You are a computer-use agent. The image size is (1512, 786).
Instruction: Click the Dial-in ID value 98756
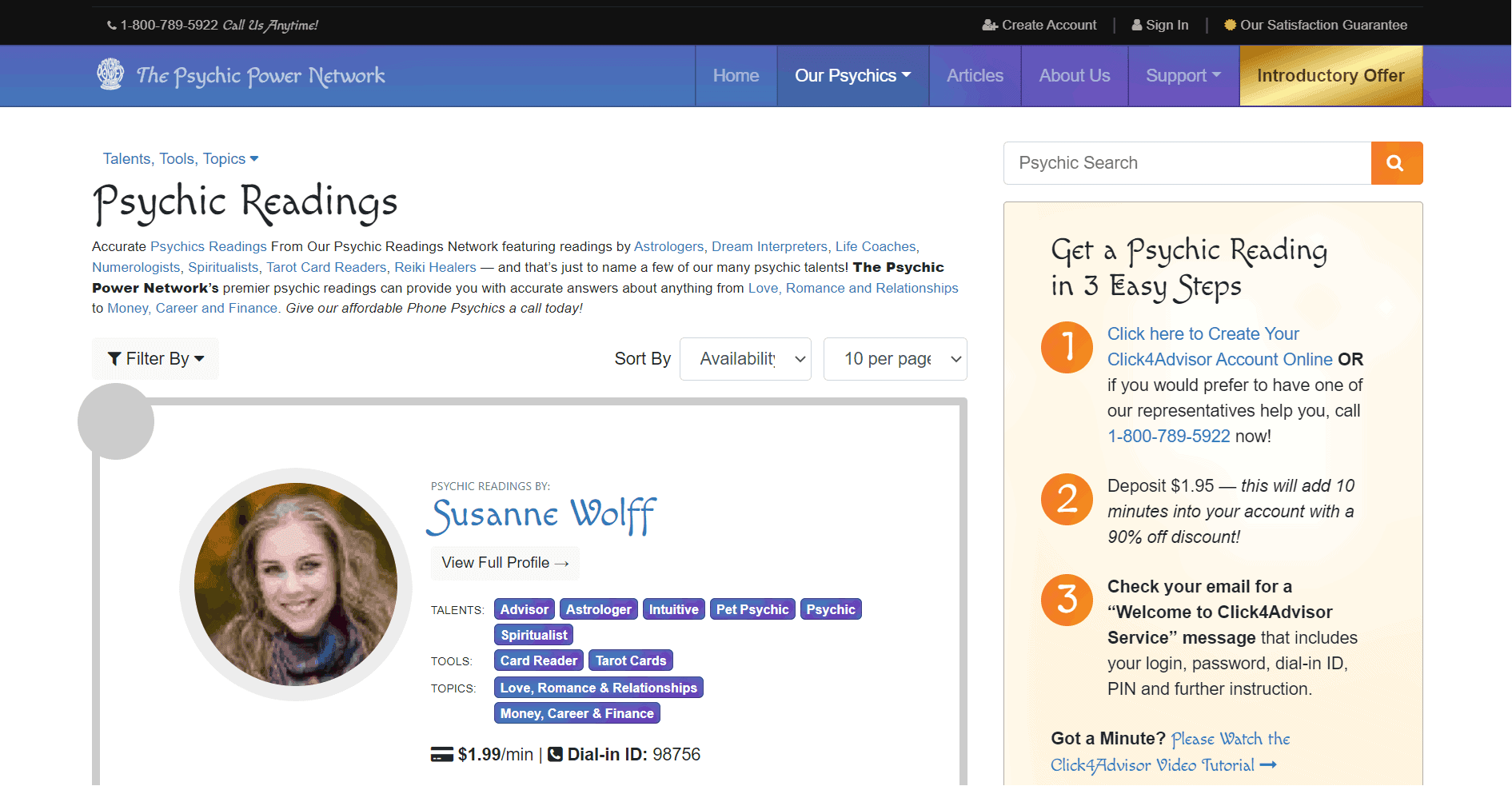pos(676,755)
